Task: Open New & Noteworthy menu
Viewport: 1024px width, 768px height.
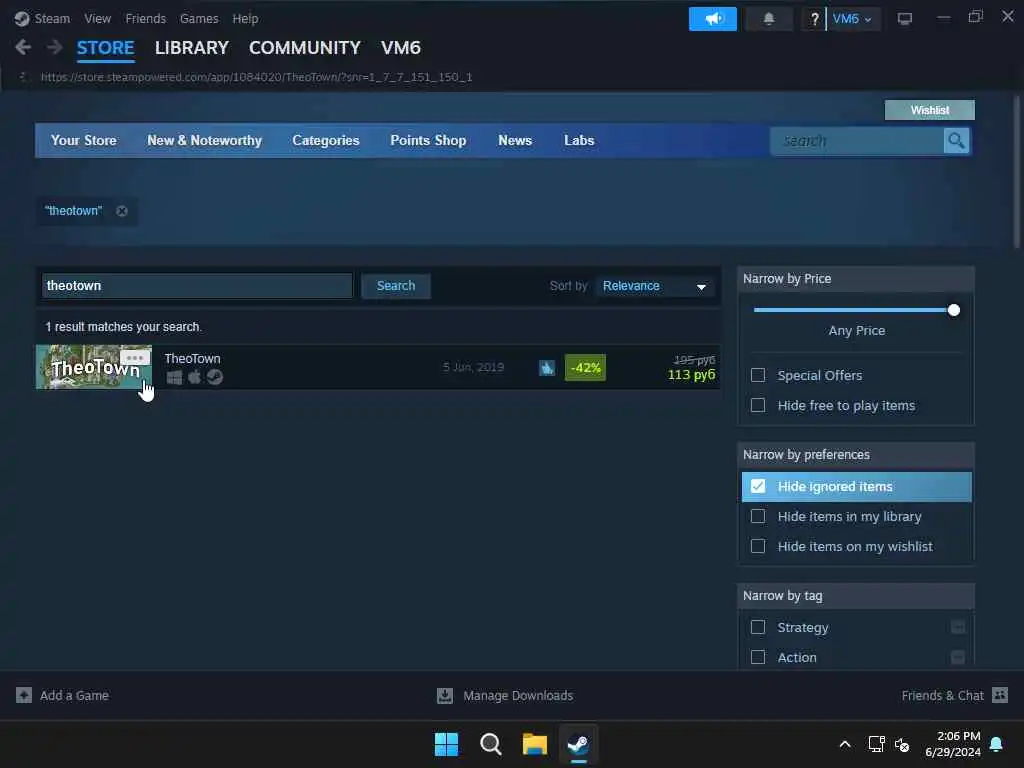Action: (x=204, y=140)
